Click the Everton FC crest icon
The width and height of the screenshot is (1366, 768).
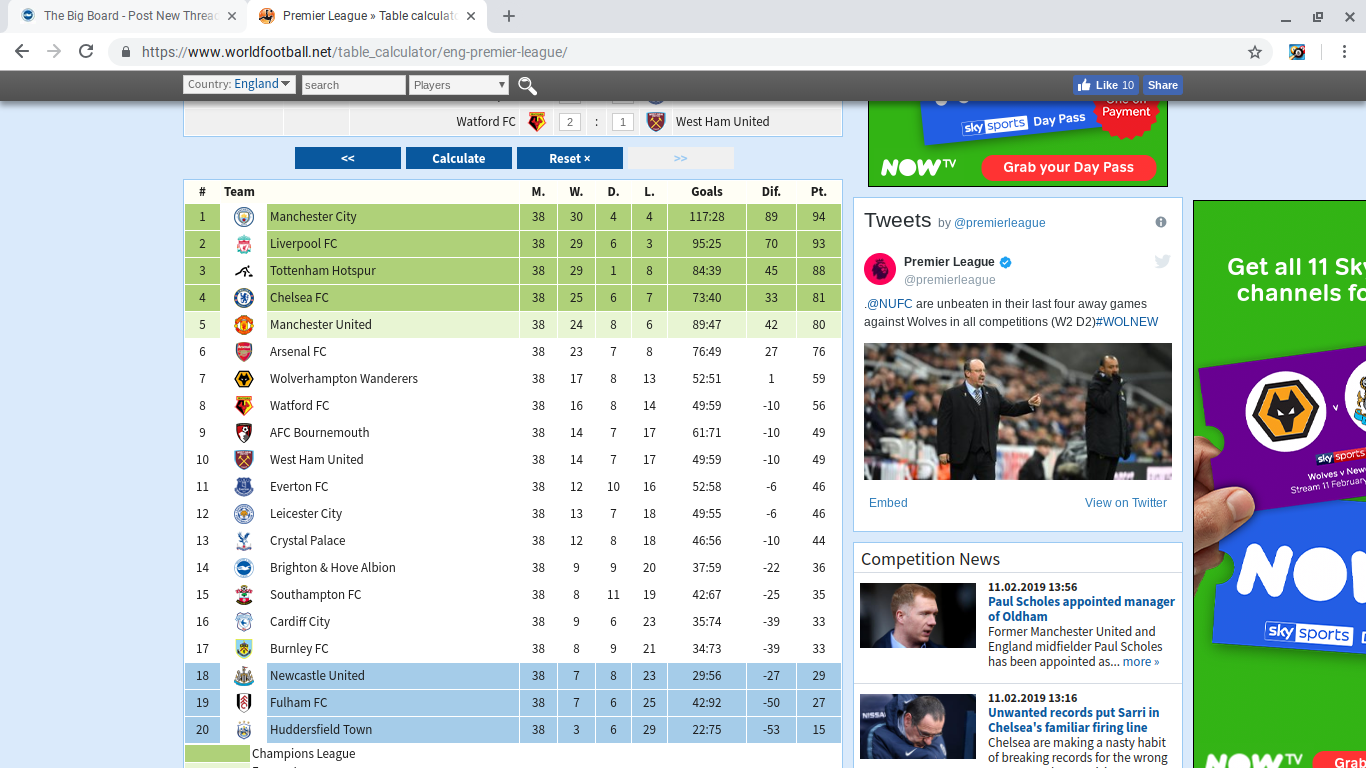[244, 487]
